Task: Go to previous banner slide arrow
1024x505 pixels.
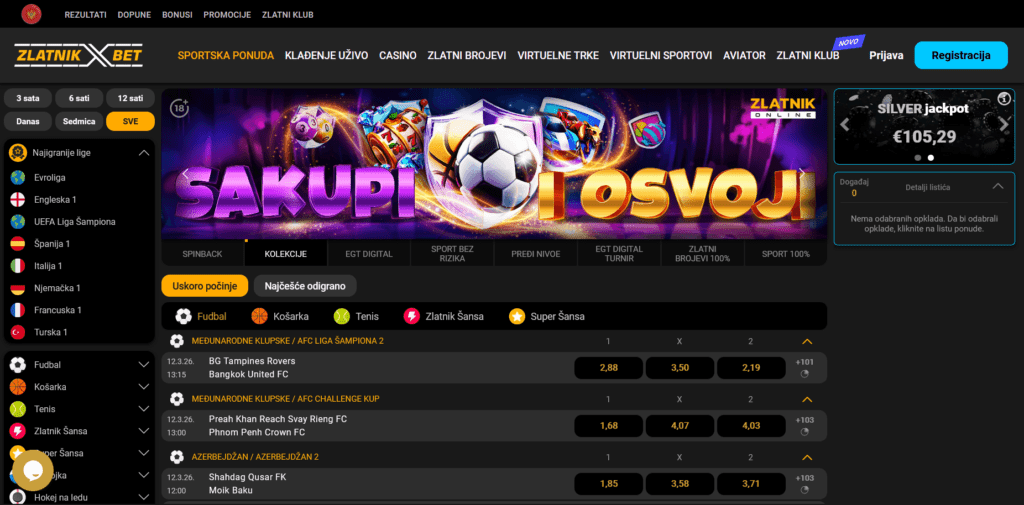Action: pyautogui.click(x=185, y=173)
